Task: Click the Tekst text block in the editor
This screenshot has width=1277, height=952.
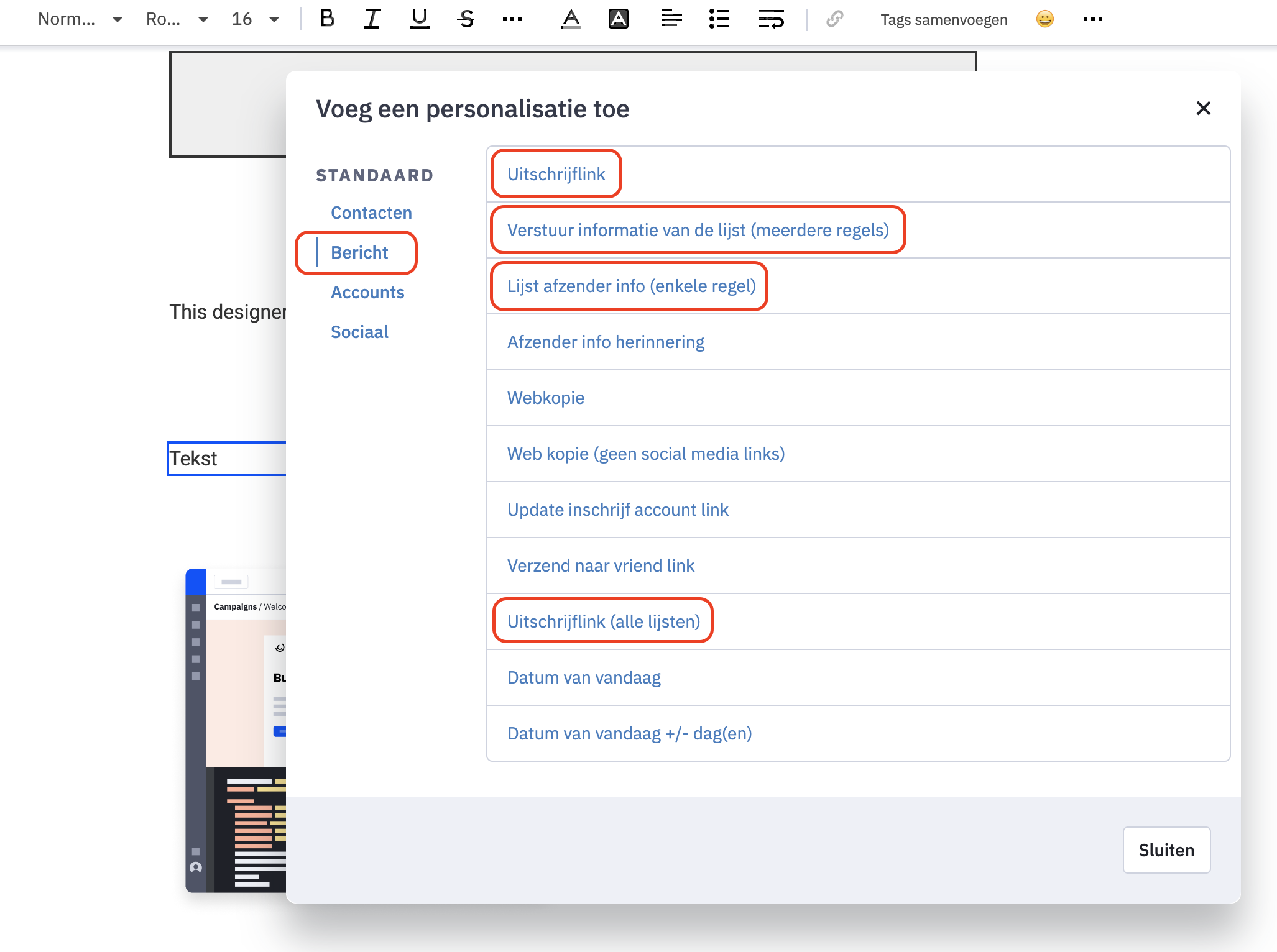Action: tap(226, 459)
